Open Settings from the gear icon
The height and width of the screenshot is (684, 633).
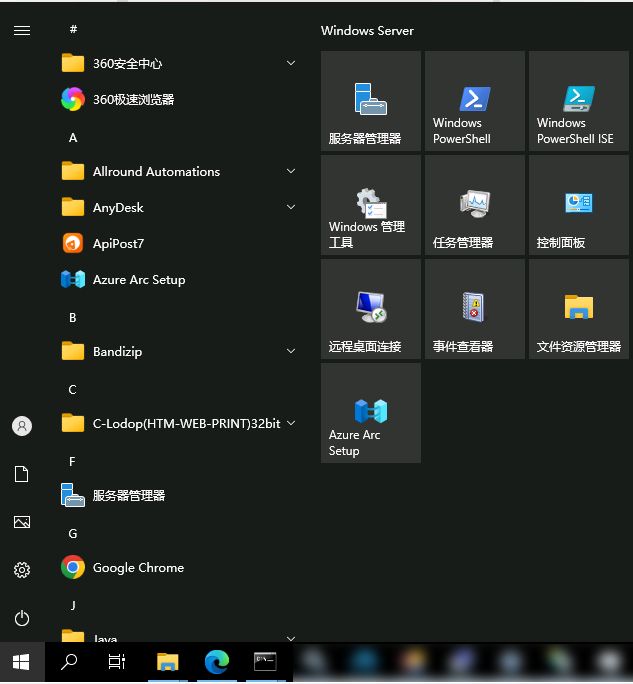(22, 570)
